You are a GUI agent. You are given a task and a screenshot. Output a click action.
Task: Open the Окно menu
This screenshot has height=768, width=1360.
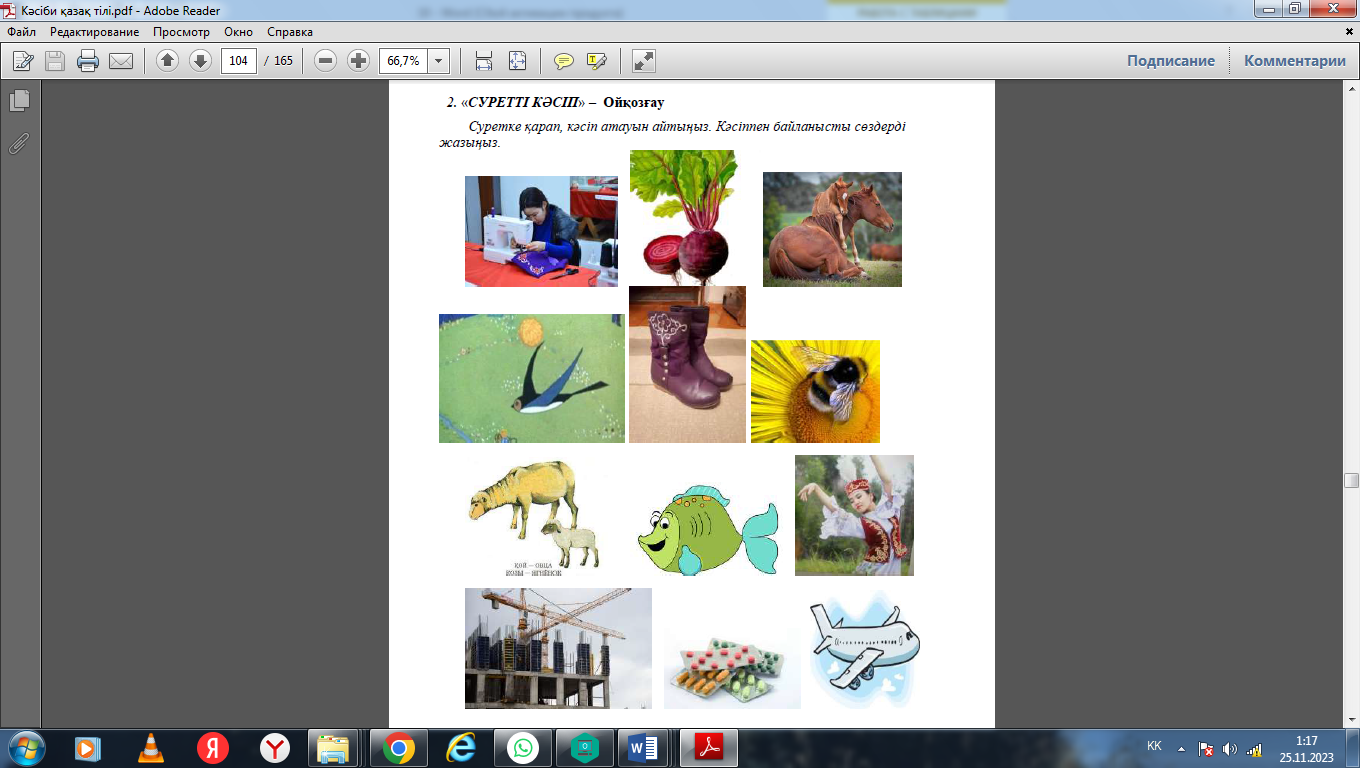click(x=239, y=32)
